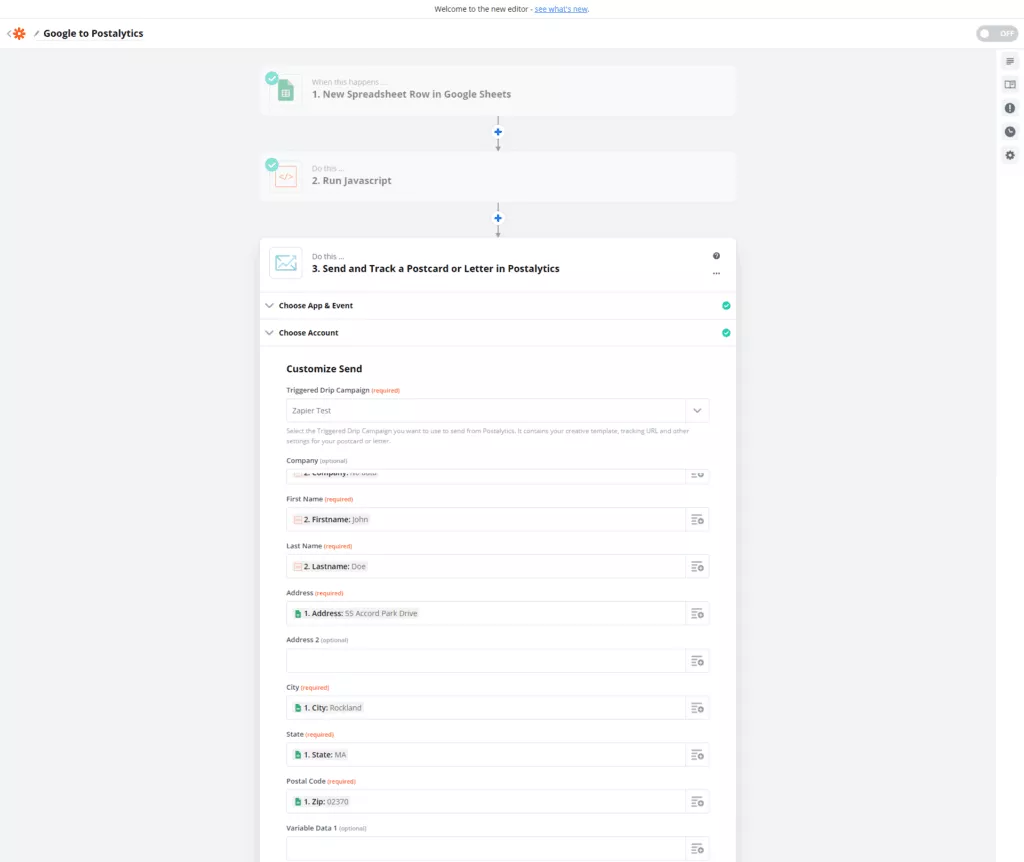Open the alerts exclamation icon in the right sidebar
Image resolution: width=1024 pixels, height=862 pixels.
click(x=1010, y=108)
